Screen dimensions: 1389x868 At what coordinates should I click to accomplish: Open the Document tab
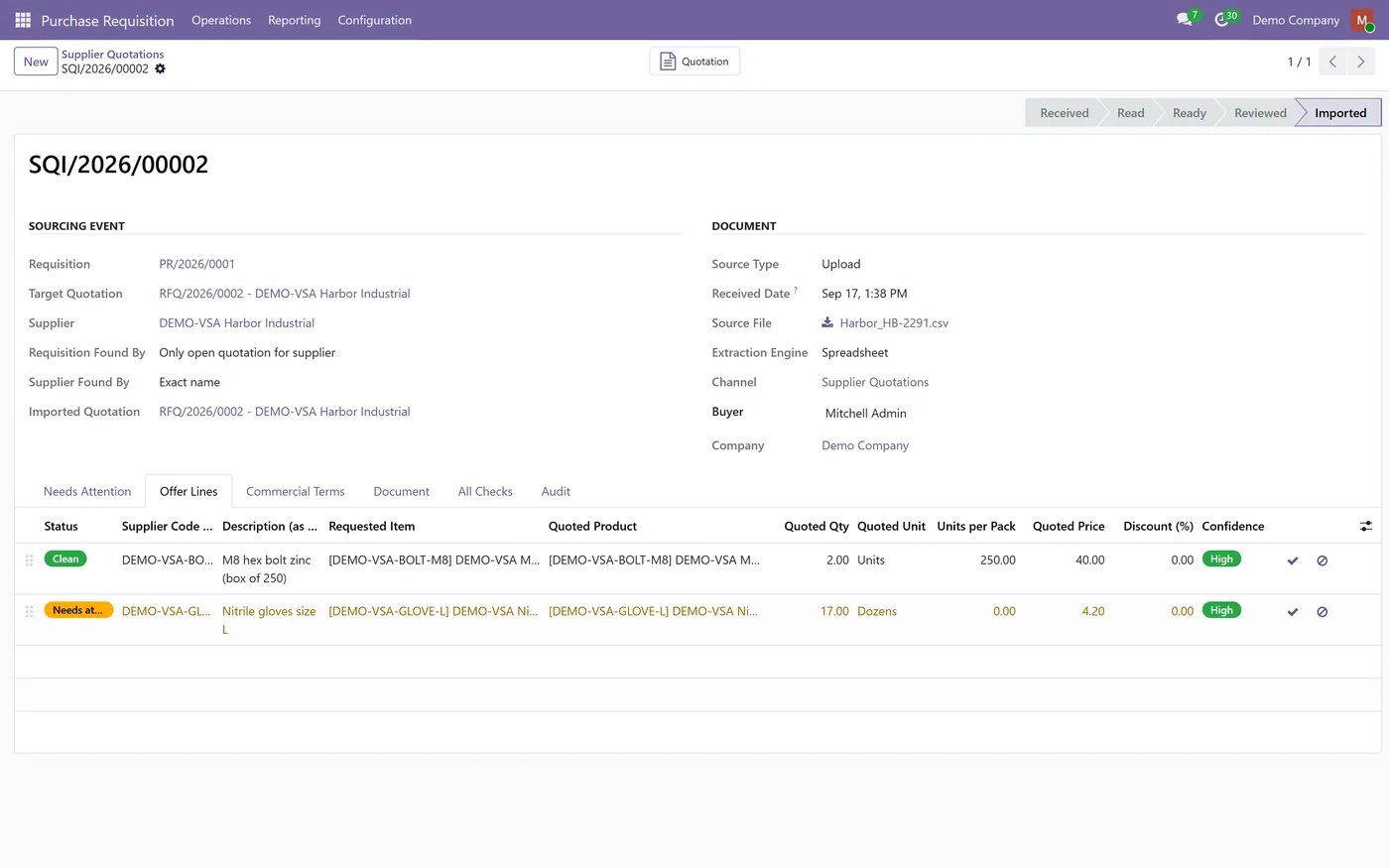click(402, 491)
